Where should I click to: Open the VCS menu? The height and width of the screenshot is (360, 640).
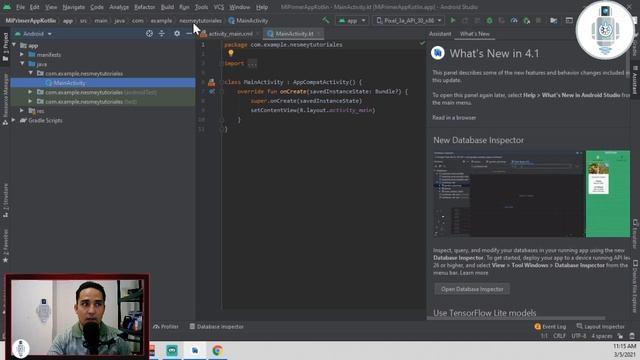[x=219, y=7]
